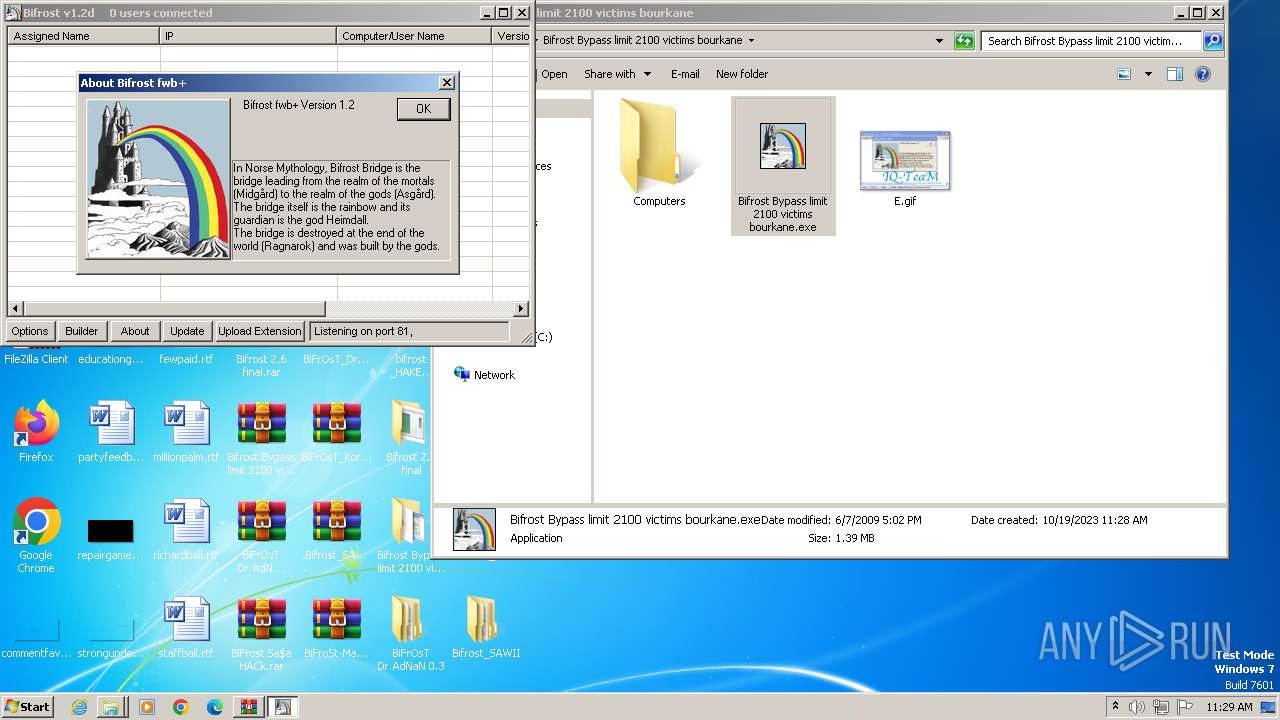Image resolution: width=1280 pixels, height=720 pixels.
Task: Open Explorer help icon
Action: coord(1203,74)
